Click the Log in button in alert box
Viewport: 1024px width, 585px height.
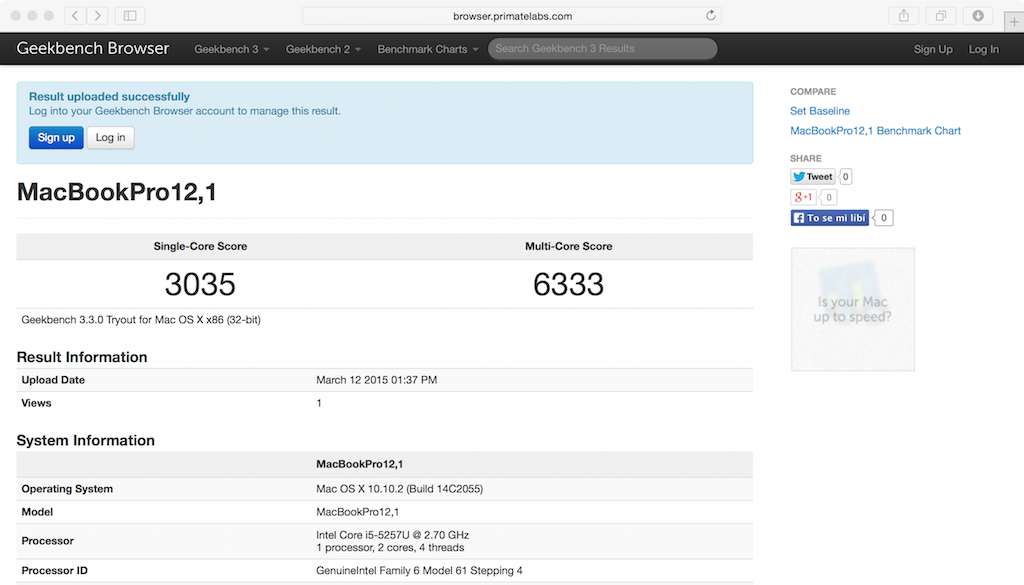[x=110, y=138]
